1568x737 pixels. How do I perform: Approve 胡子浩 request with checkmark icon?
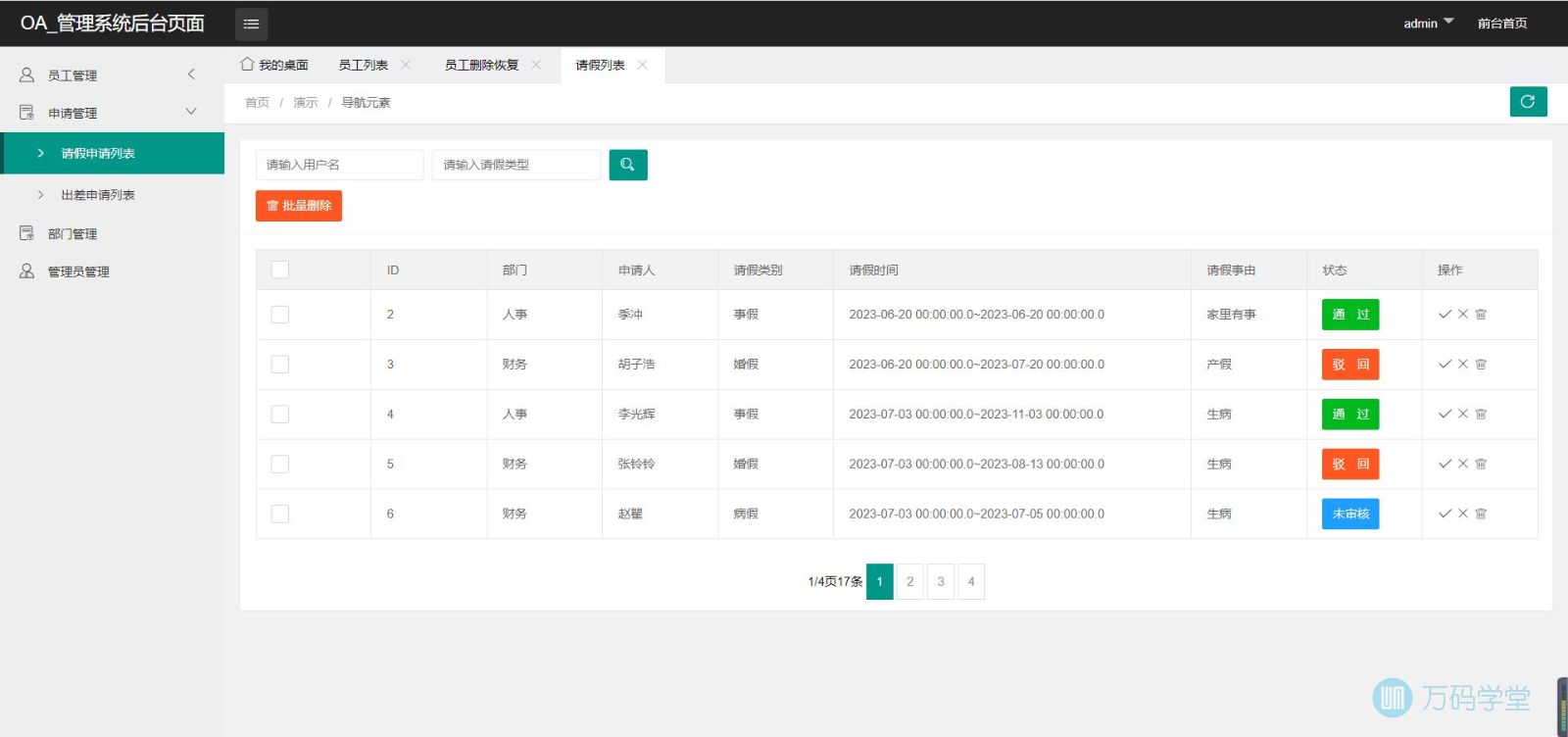click(1445, 365)
